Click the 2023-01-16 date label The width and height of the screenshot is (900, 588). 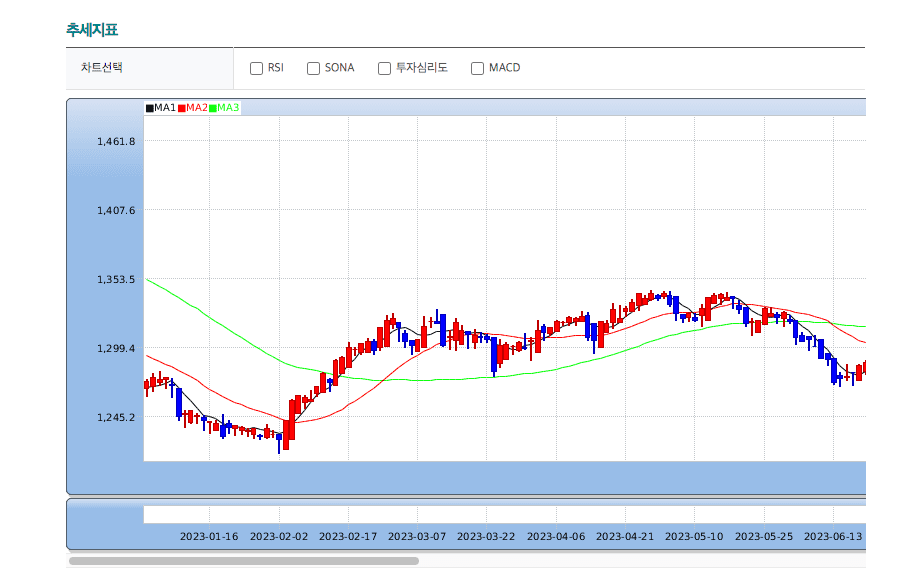pos(209,536)
